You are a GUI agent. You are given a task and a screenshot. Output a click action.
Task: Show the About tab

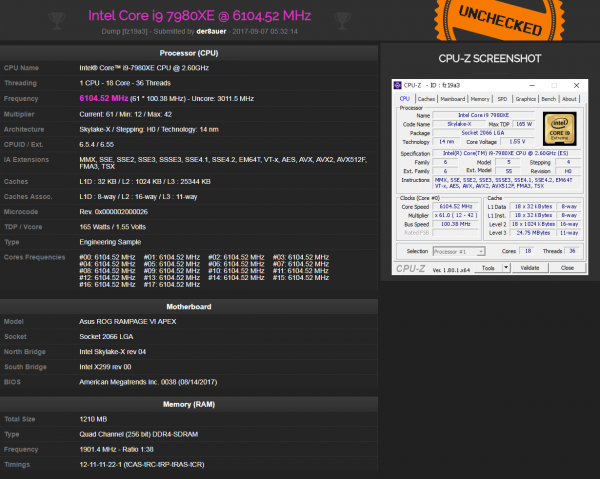568,99
